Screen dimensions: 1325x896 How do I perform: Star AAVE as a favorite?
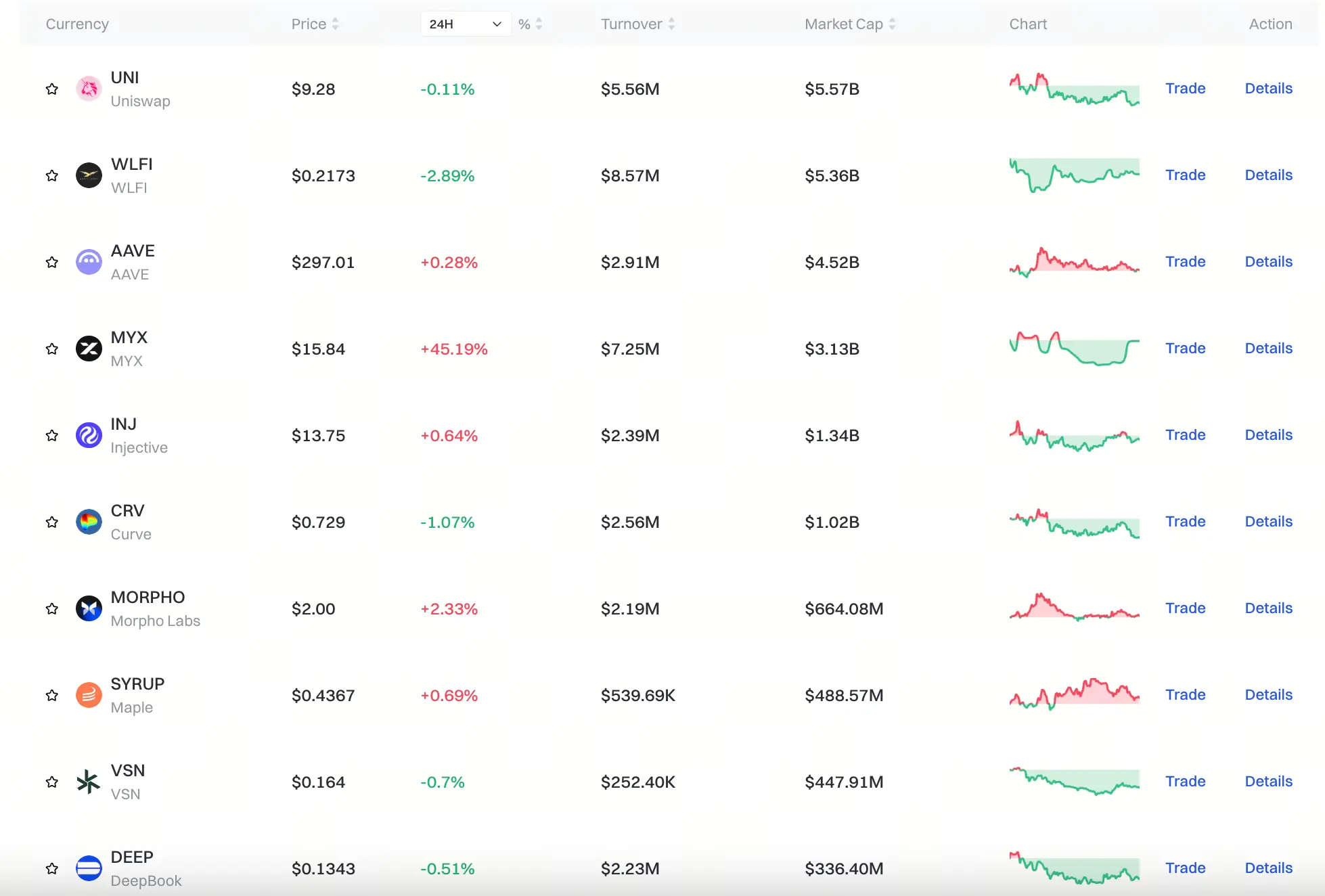pos(52,263)
